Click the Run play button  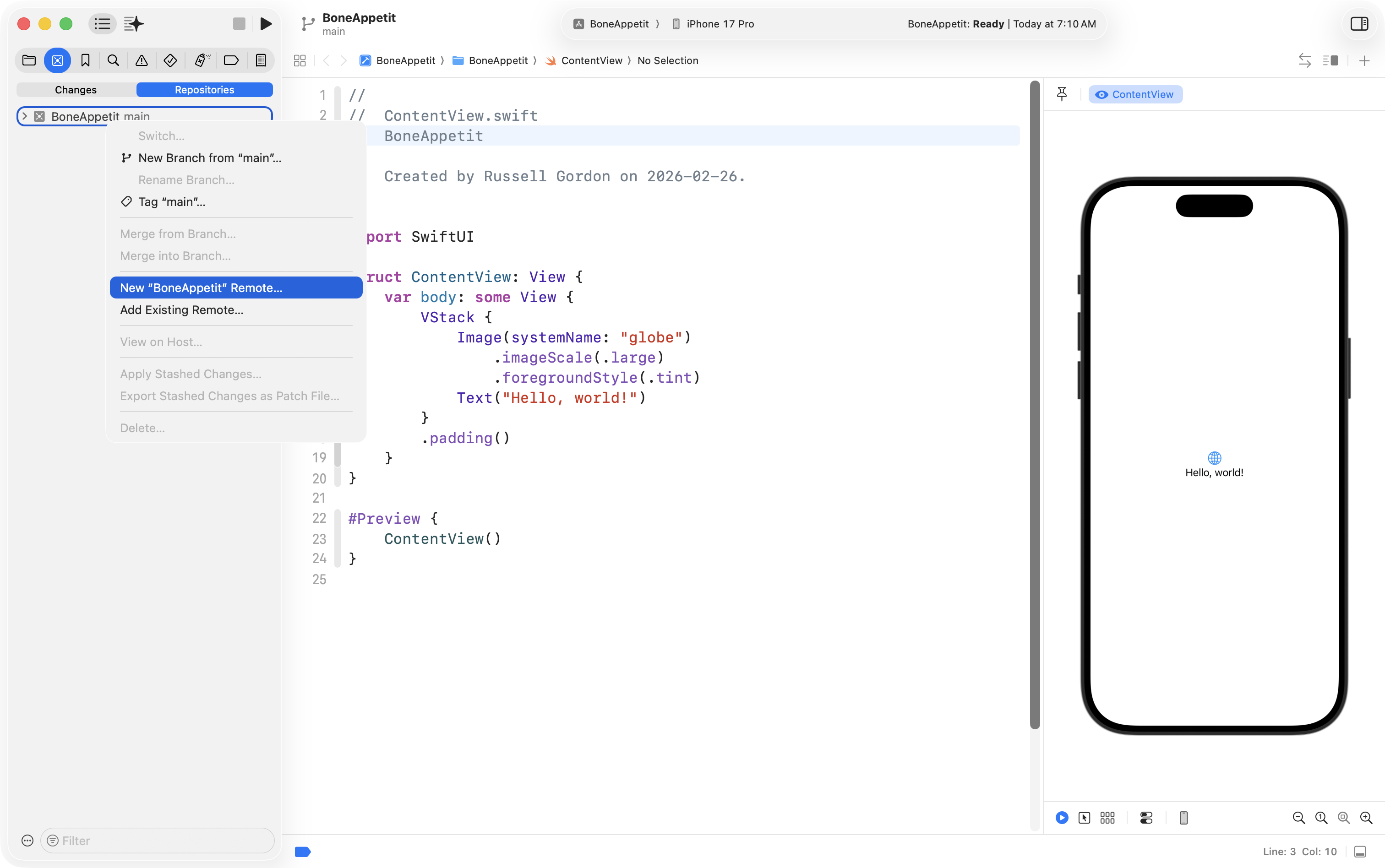click(x=265, y=23)
